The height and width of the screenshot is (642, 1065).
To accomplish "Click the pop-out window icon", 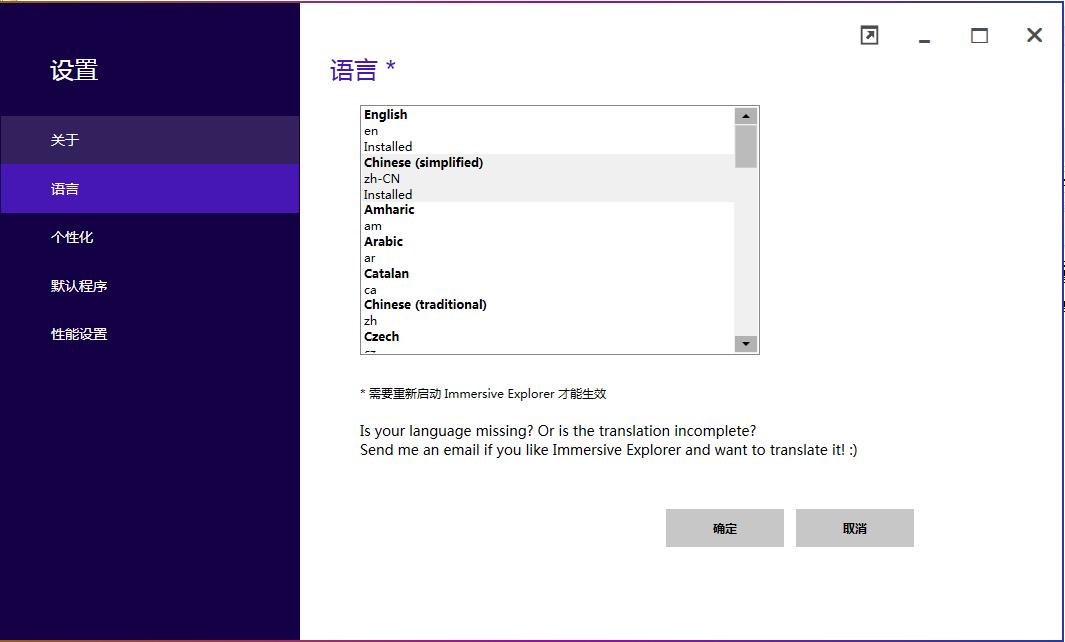I will pos(869,36).
